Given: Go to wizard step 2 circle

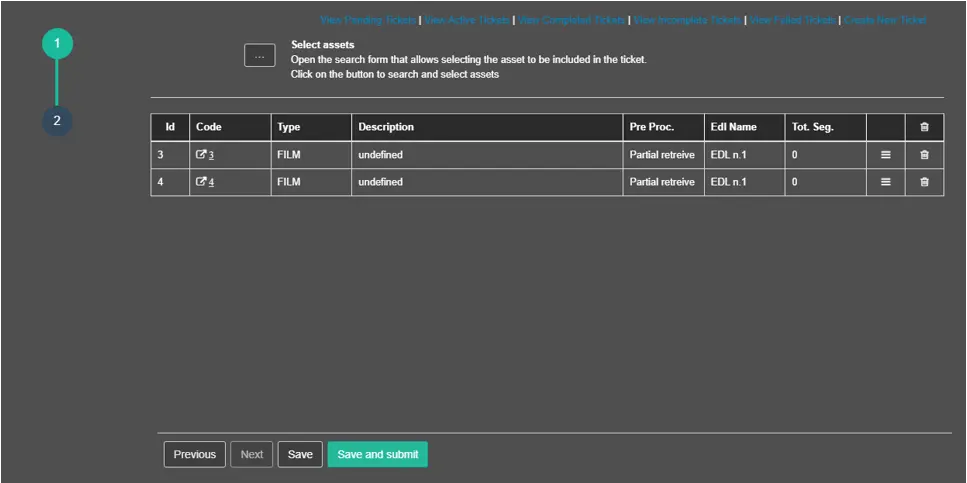Looking at the screenshot, I should coord(57,120).
